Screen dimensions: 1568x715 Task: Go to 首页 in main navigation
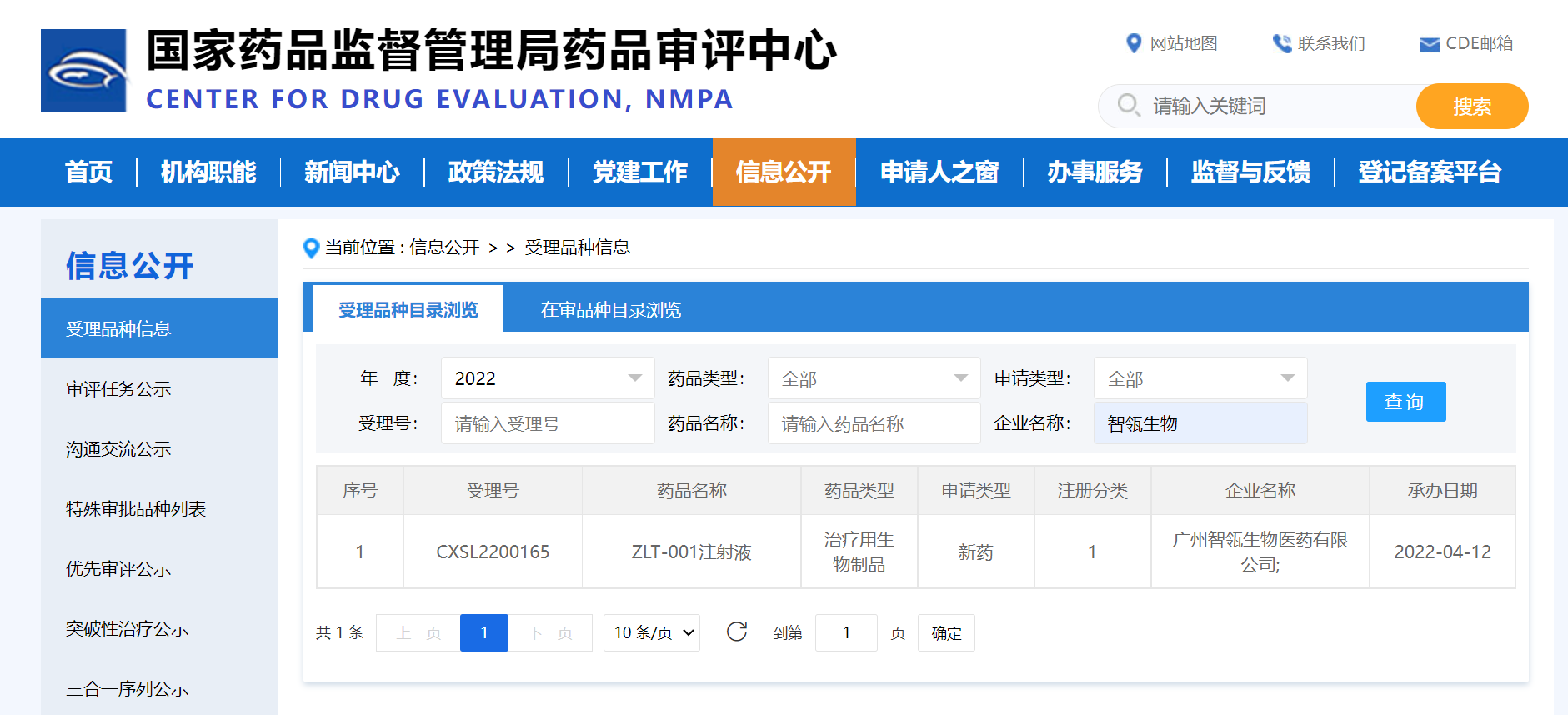click(x=88, y=172)
